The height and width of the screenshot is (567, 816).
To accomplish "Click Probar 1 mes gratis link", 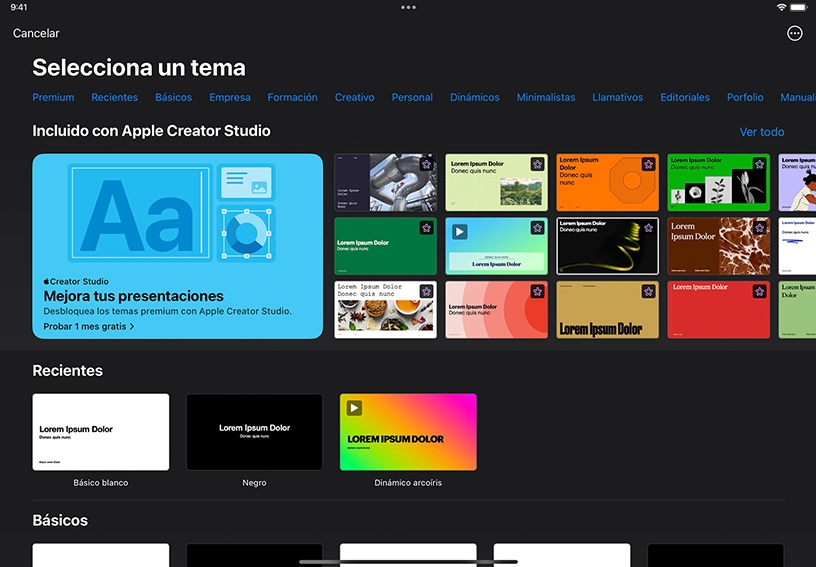I will tap(88, 326).
